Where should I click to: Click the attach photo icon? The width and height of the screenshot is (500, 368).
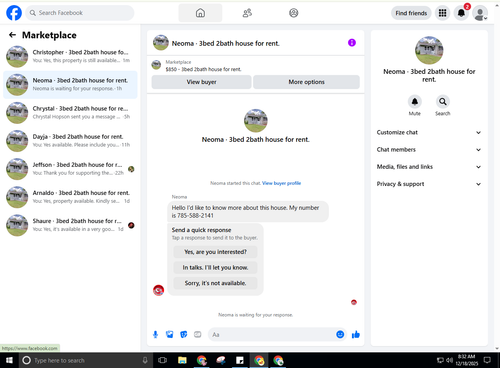pos(170,334)
